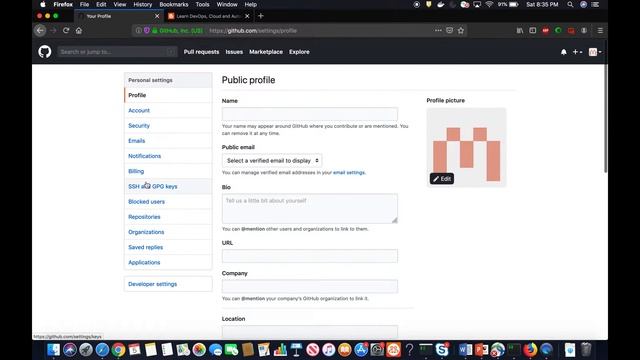
Task: Open the App Store from dock
Action: (x=361, y=350)
